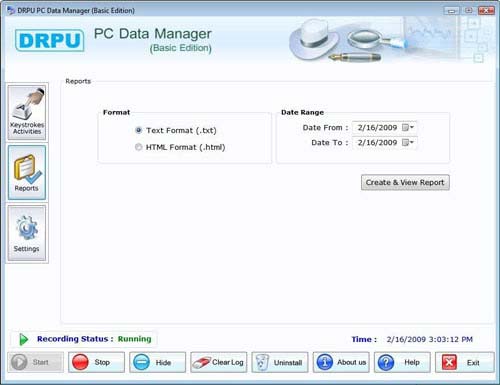The height and width of the screenshot is (385, 500).
Task: Click the green recording status play icon
Action: click(23, 339)
